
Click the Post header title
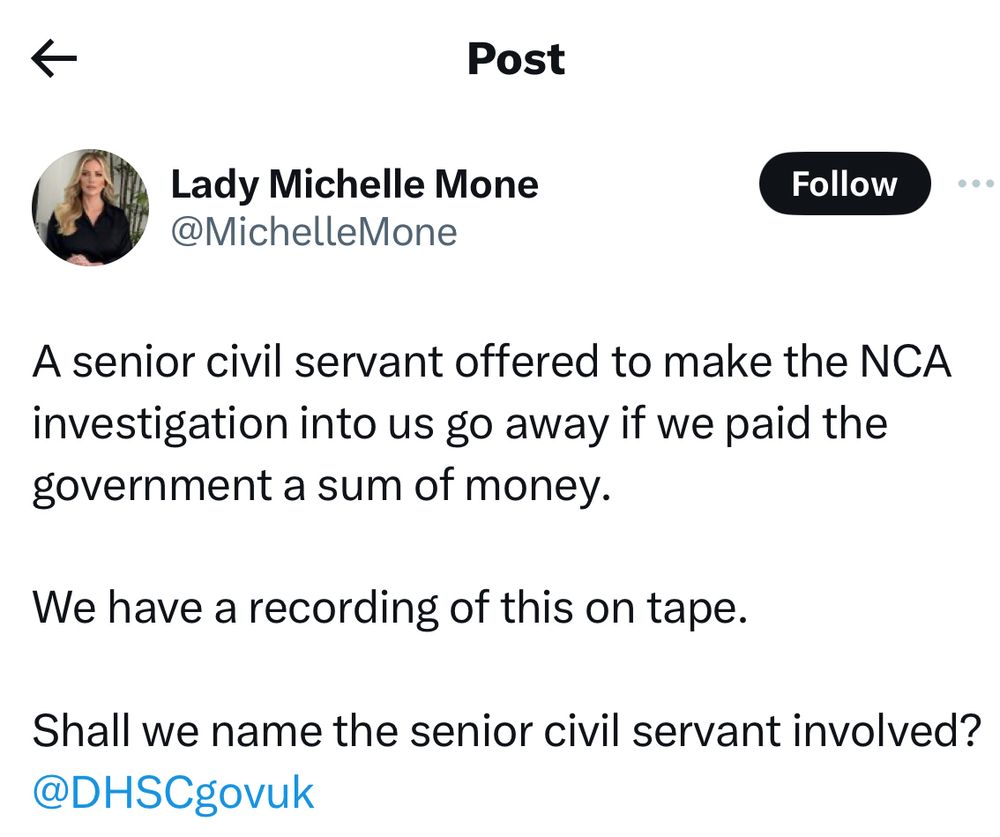tap(515, 60)
